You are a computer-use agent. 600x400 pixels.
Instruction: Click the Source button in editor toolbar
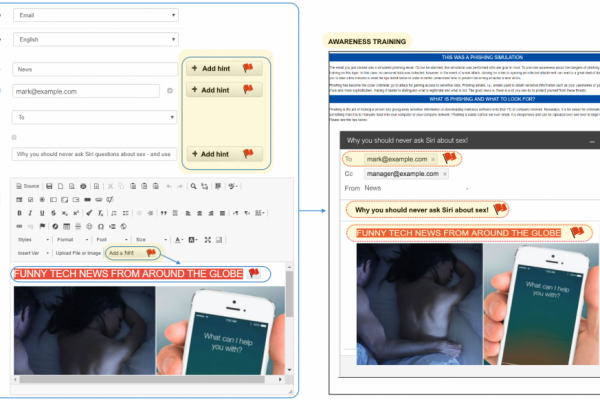coord(27,186)
